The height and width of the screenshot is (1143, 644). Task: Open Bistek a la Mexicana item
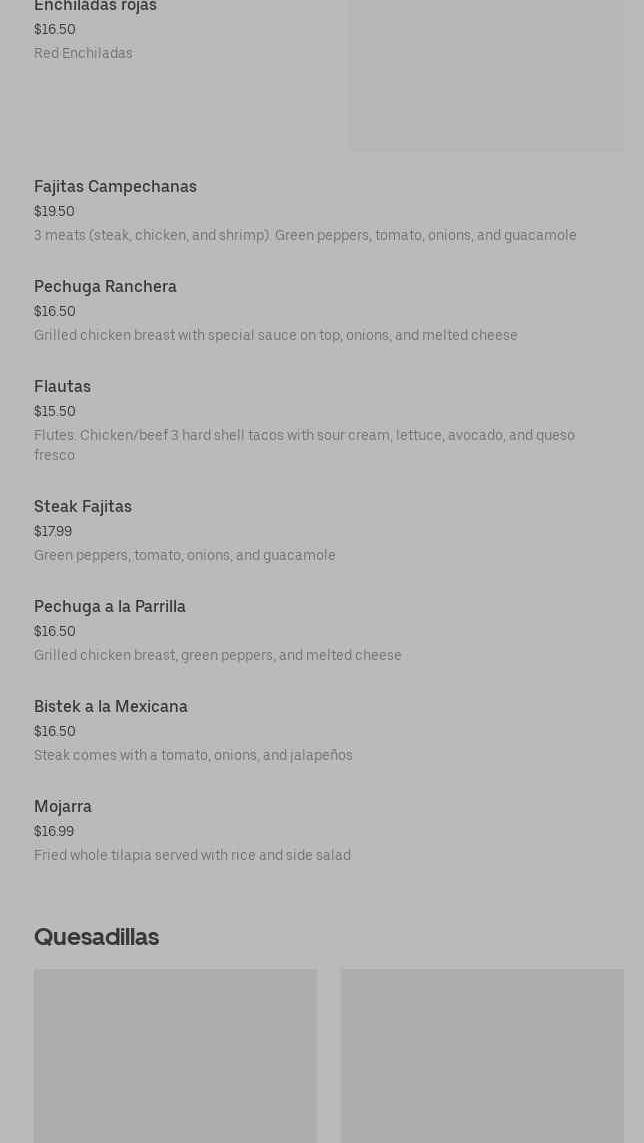(x=111, y=707)
